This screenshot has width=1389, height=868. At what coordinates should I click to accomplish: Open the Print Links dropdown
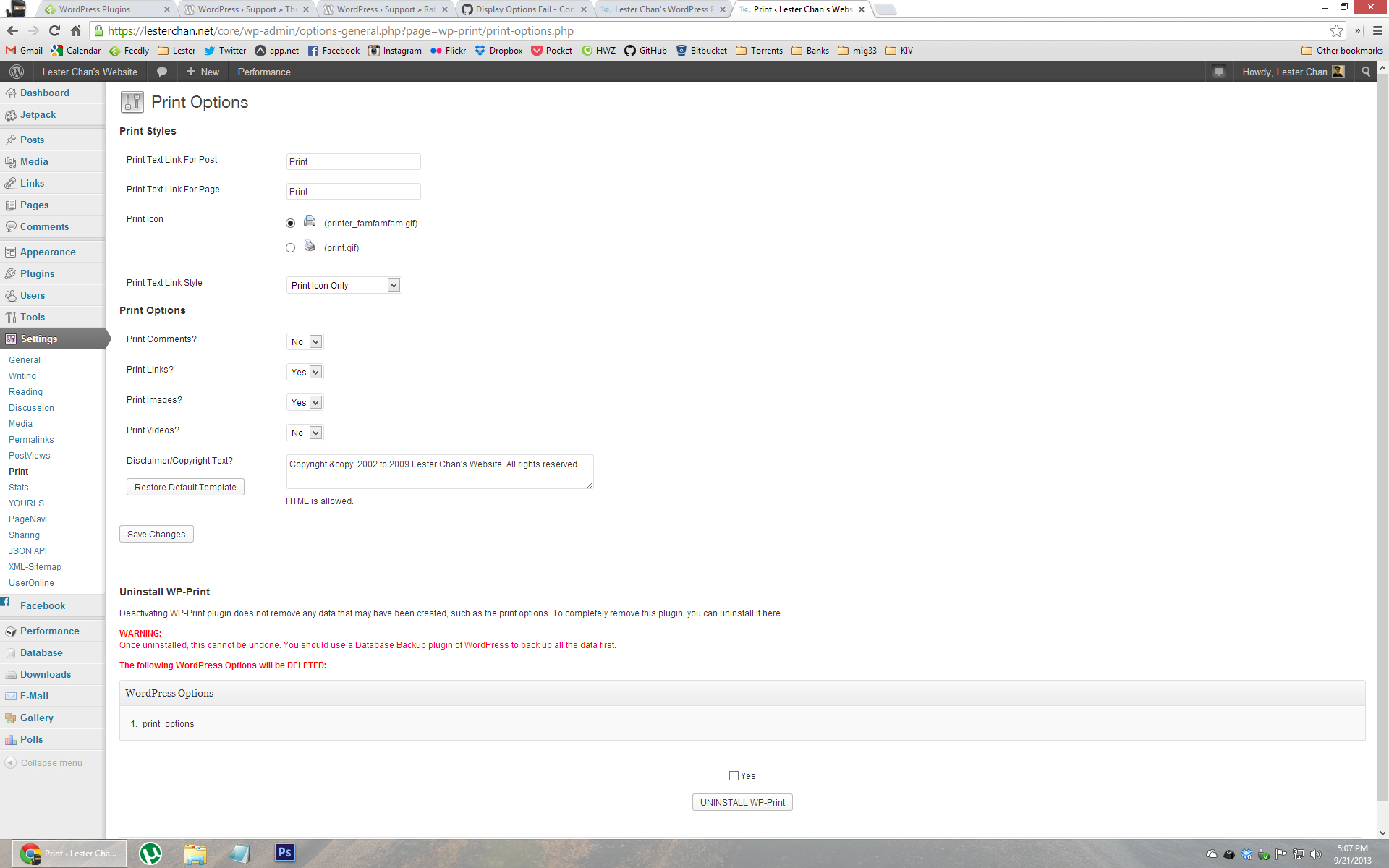coord(305,373)
